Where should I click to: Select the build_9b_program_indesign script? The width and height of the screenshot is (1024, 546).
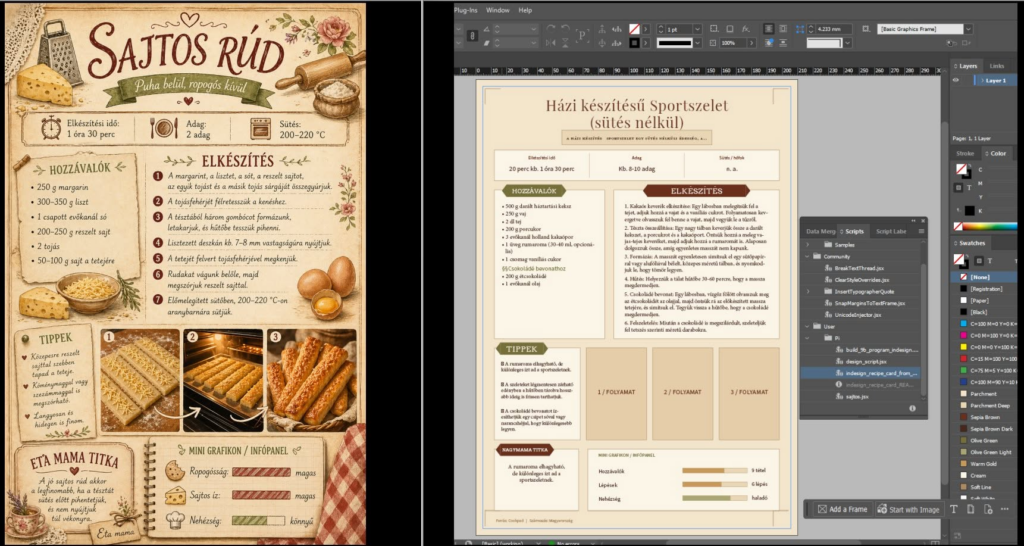tap(881, 349)
